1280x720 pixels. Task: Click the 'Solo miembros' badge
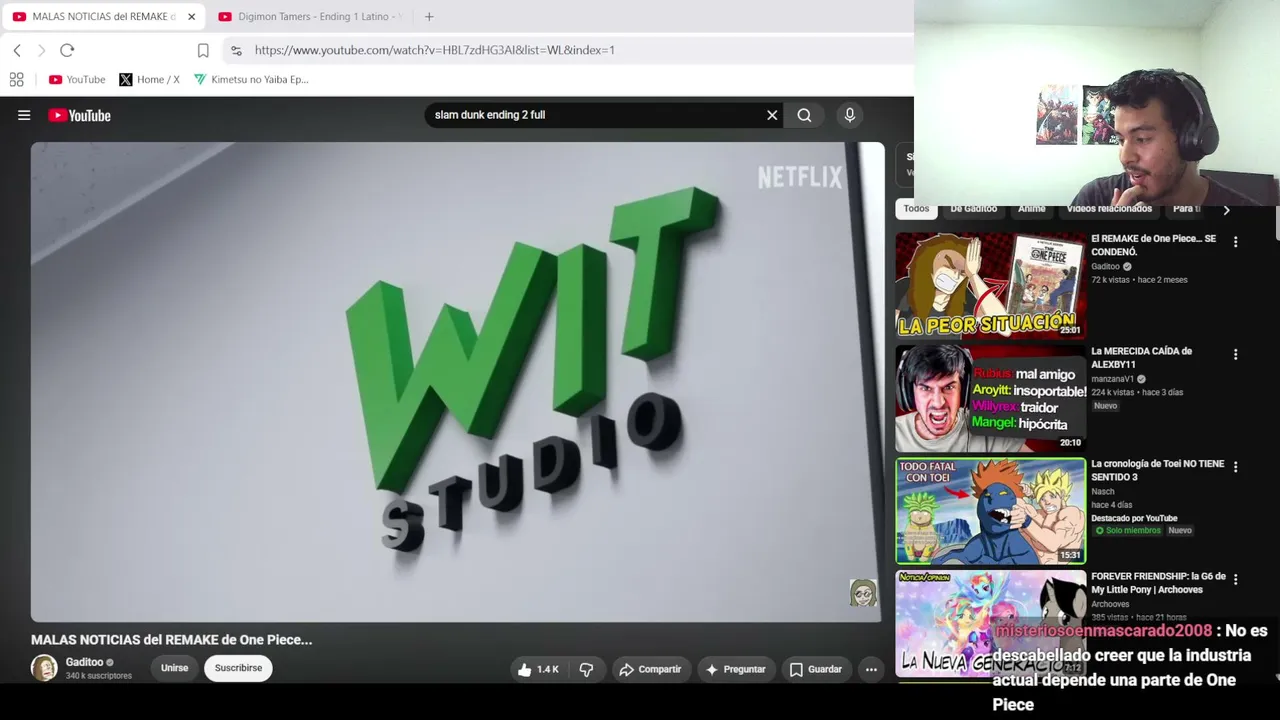click(x=1127, y=530)
